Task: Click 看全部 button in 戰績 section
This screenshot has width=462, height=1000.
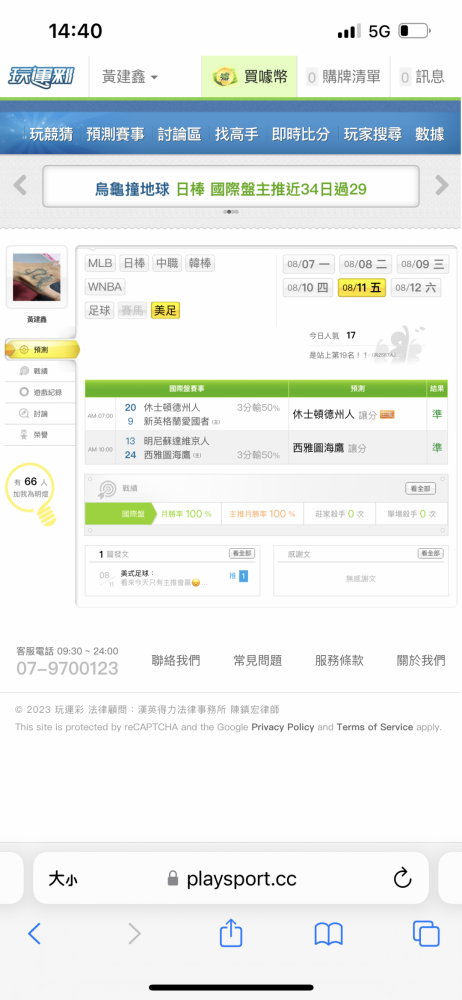Action: 421,489
